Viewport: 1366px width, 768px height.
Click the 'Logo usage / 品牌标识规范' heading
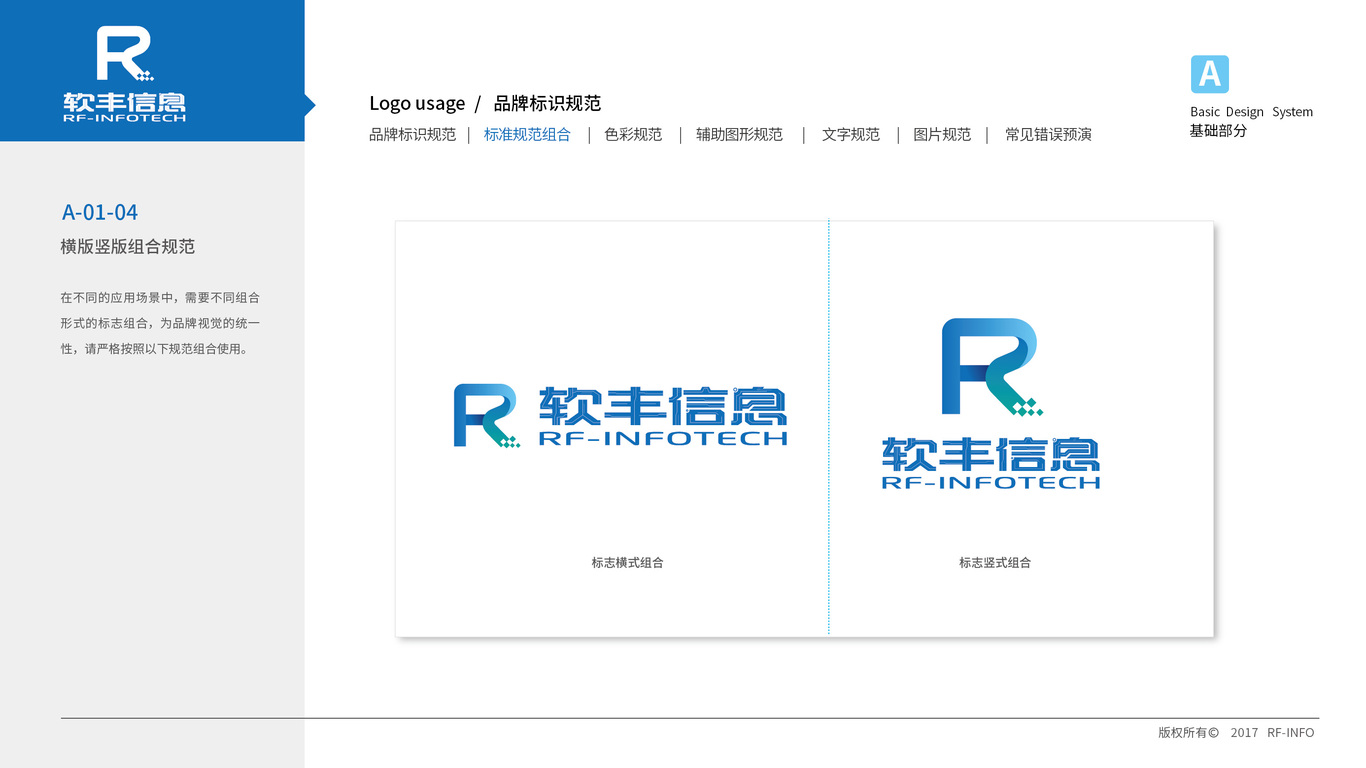[x=485, y=103]
